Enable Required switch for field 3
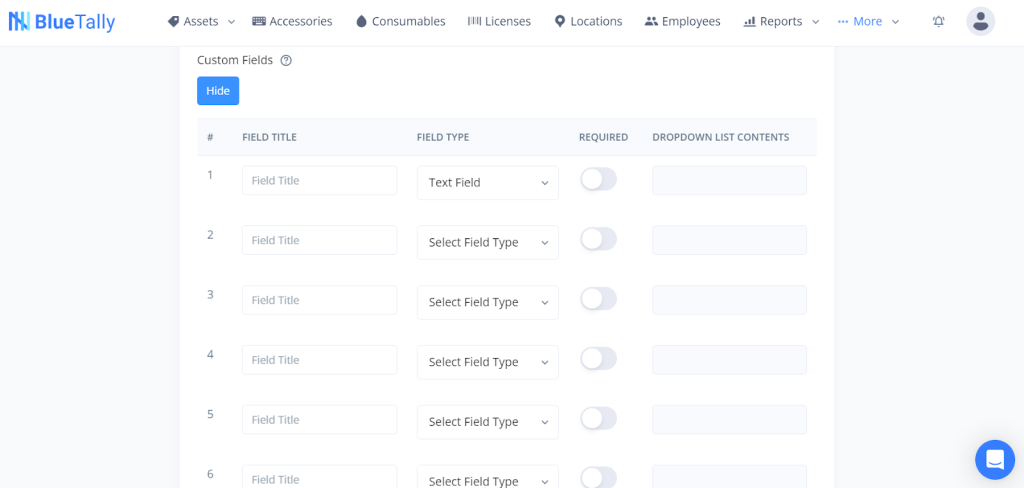The width and height of the screenshot is (1024, 488). pyautogui.click(x=598, y=299)
